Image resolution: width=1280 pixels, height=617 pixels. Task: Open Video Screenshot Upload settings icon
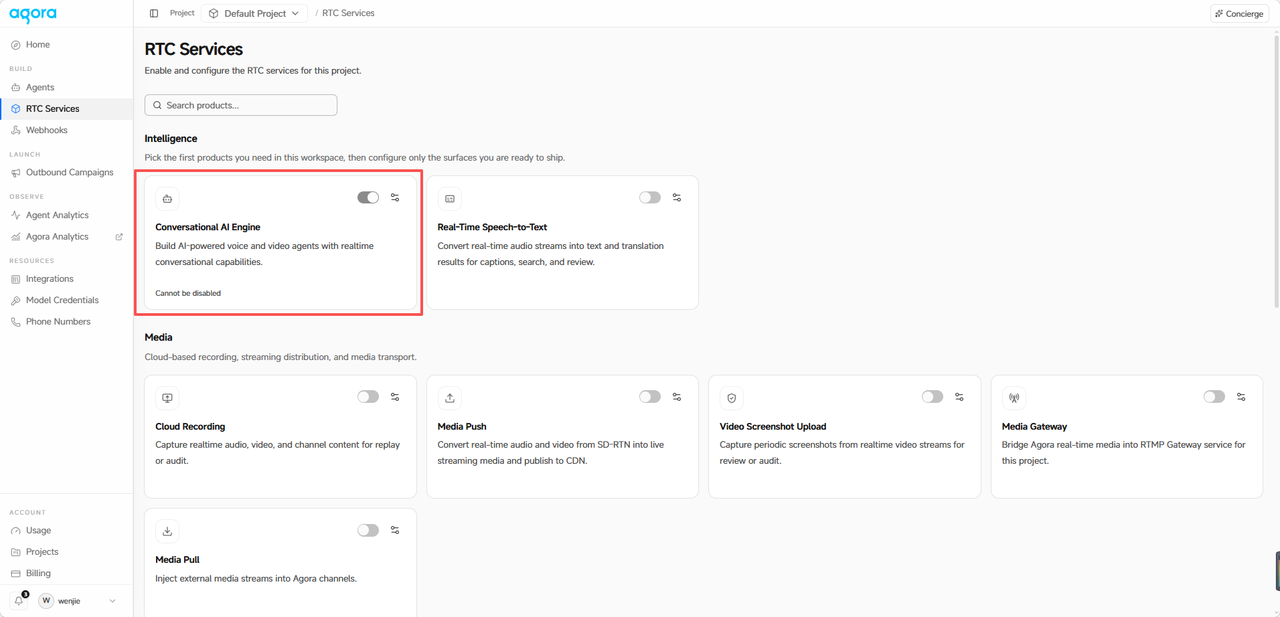pyautogui.click(x=959, y=397)
